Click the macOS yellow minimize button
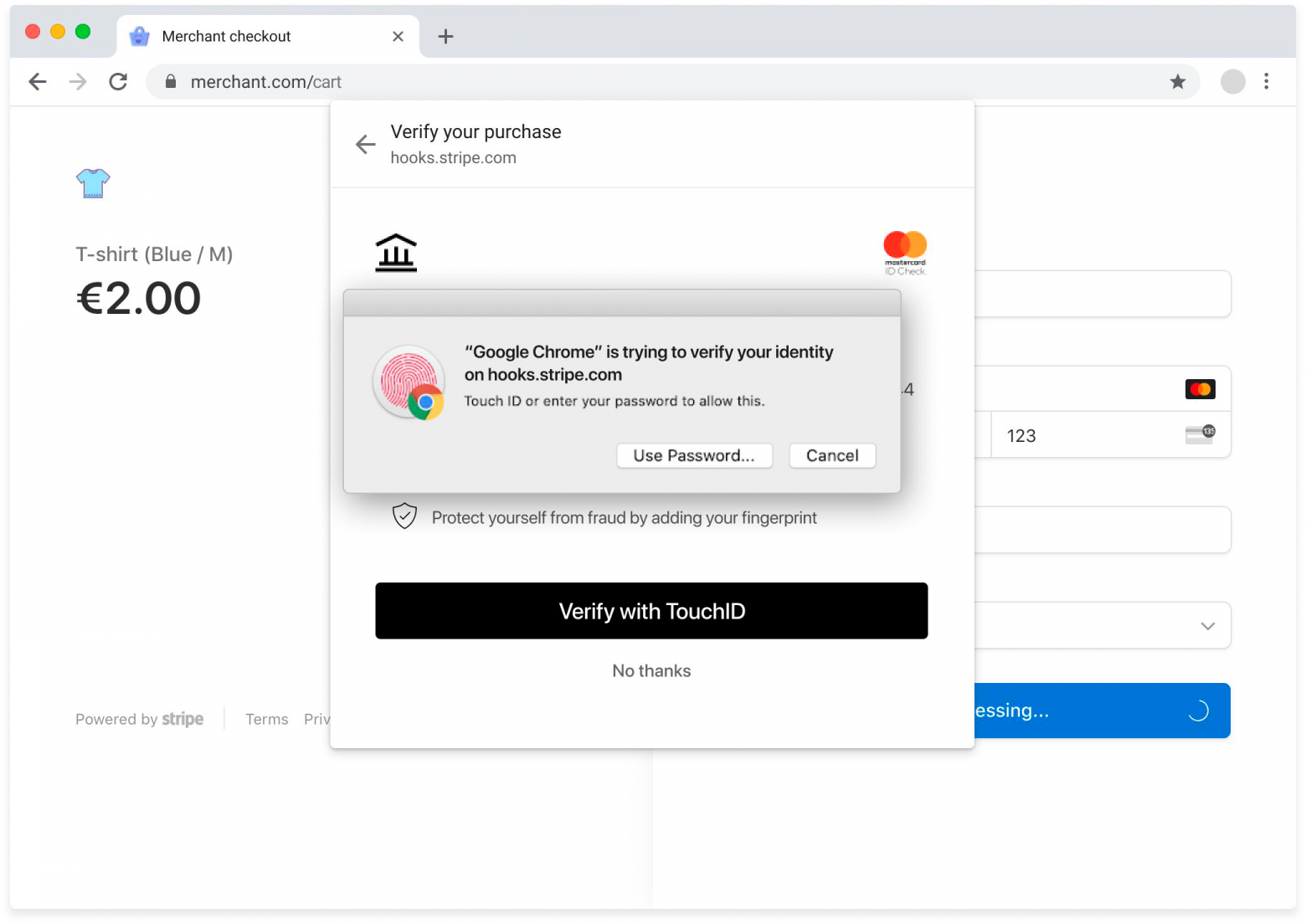 pyautogui.click(x=58, y=31)
